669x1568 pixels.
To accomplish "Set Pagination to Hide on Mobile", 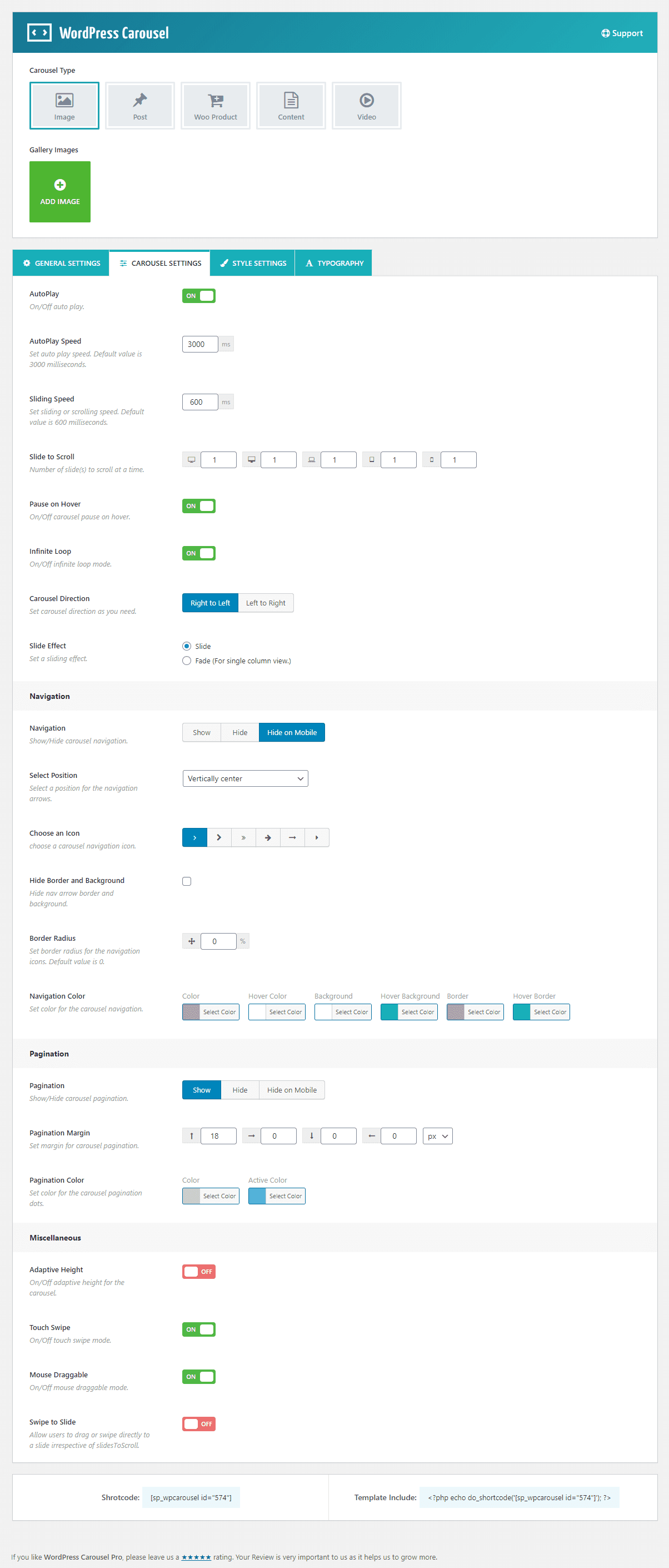I will click(x=292, y=1090).
